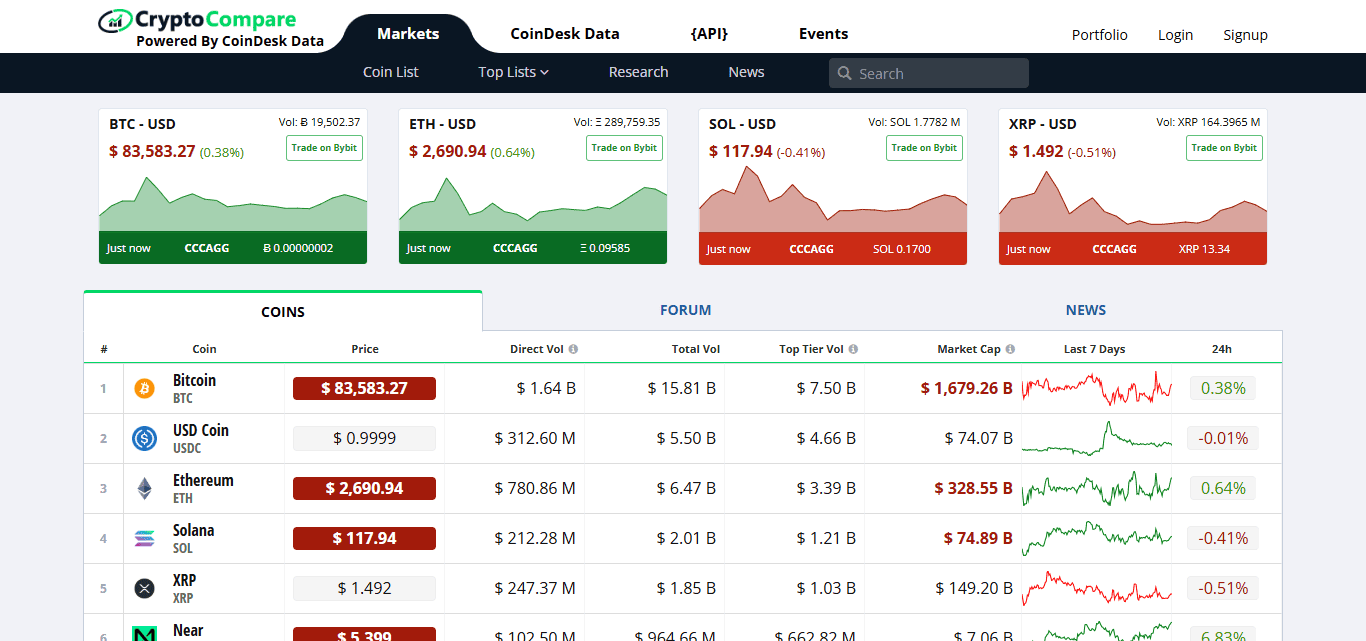1366x641 pixels.
Task: Click Trade on Bybit for SOL - USD
Action: point(924,148)
